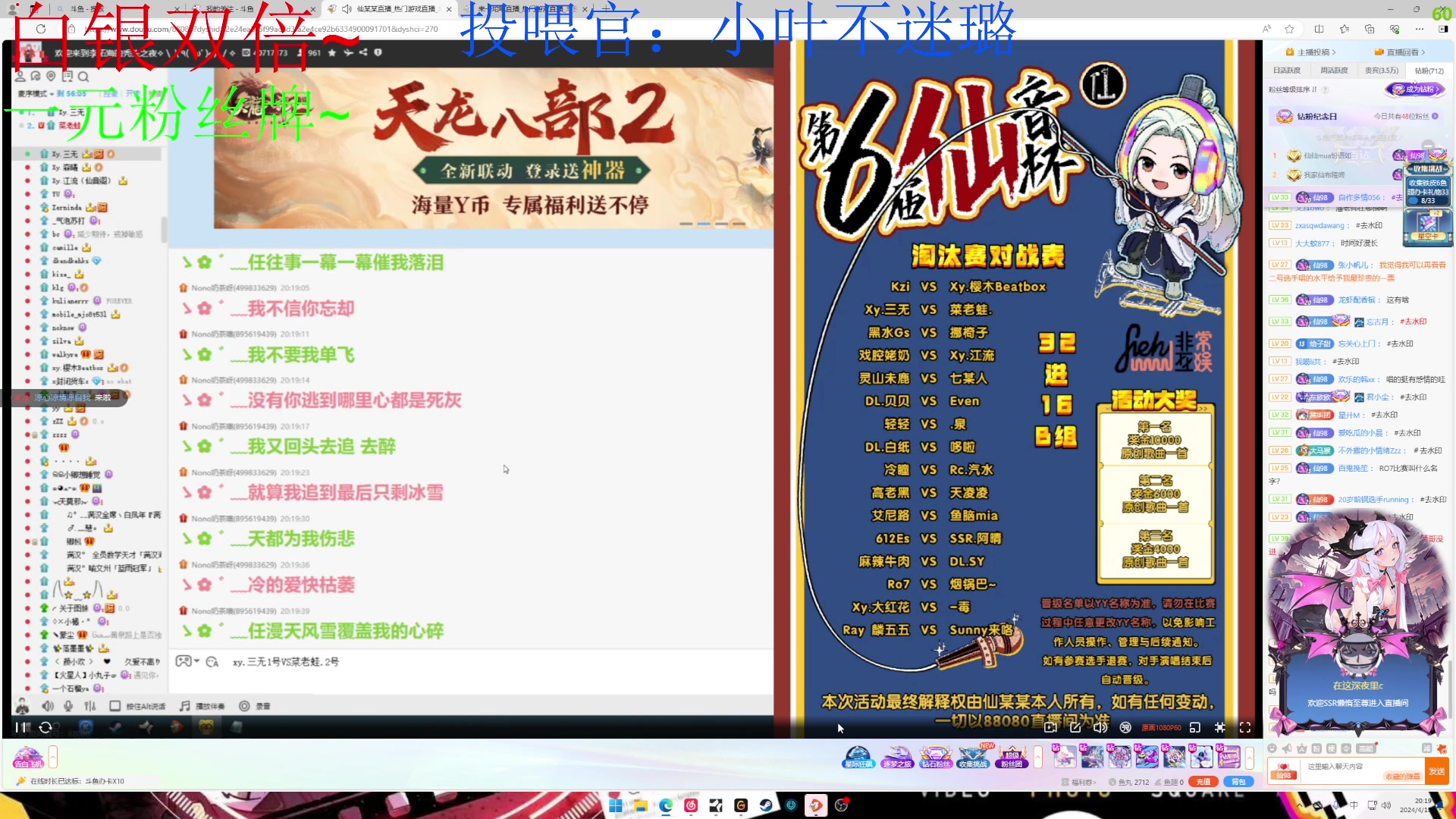Open picture-in-picture mini player icon
This screenshot has height=819, width=1456.
[x=1195, y=727]
